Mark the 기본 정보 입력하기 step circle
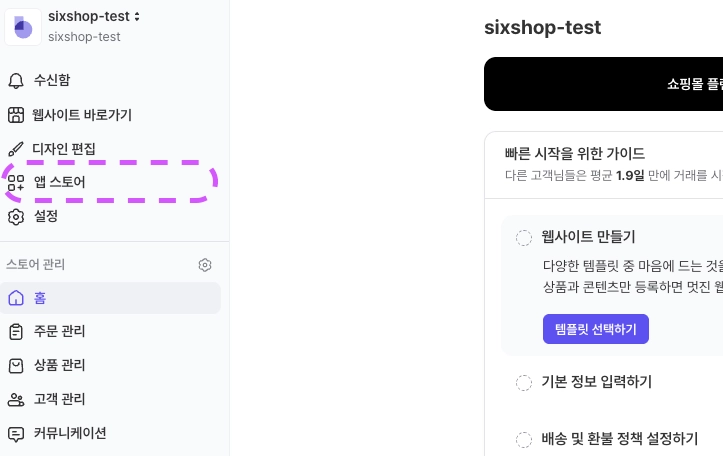This screenshot has width=723, height=456. (x=524, y=382)
